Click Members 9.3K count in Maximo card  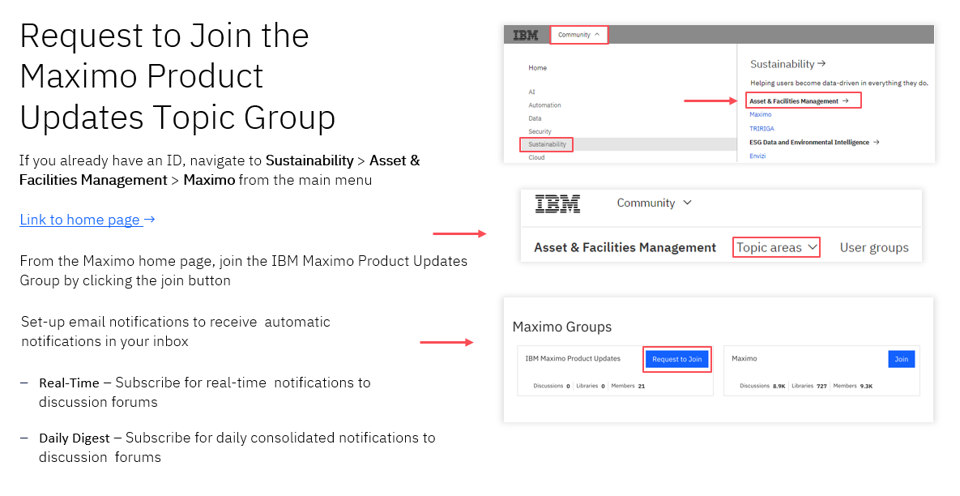pyautogui.click(x=853, y=386)
